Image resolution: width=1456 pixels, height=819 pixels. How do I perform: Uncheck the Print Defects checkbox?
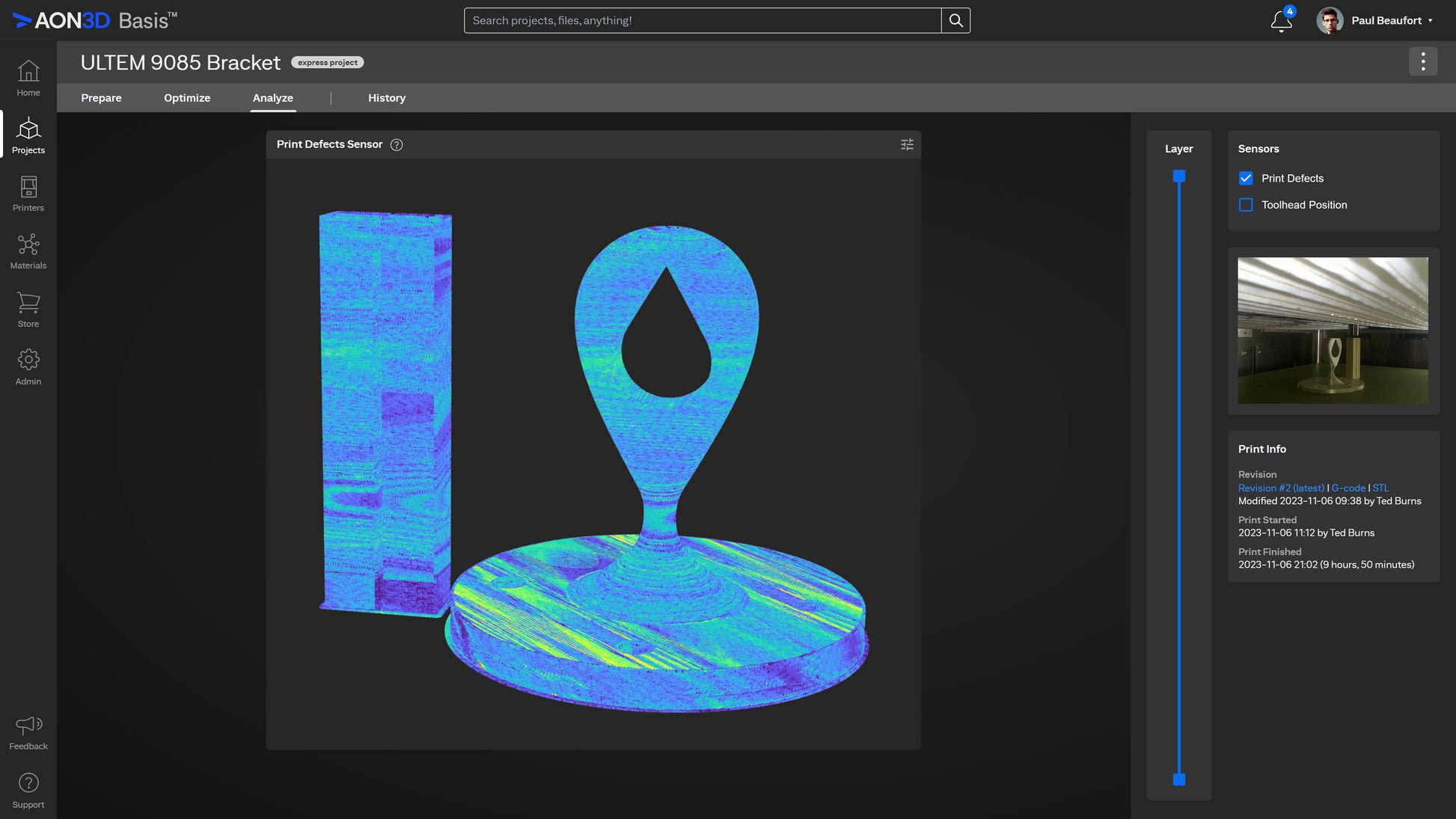[1246, 178]
